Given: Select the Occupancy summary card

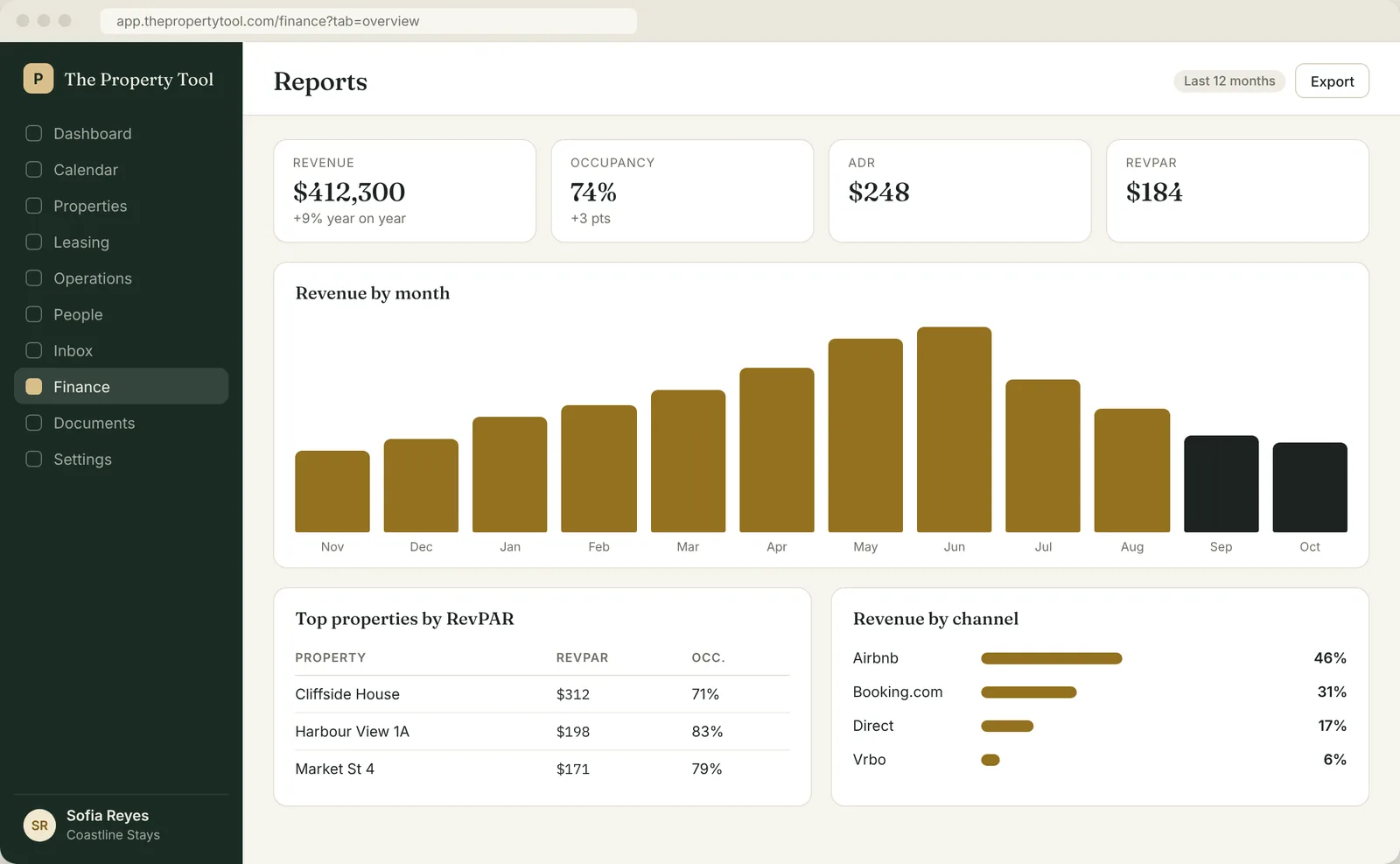Looking at the screenshot, I should click(x=682, y=191).
